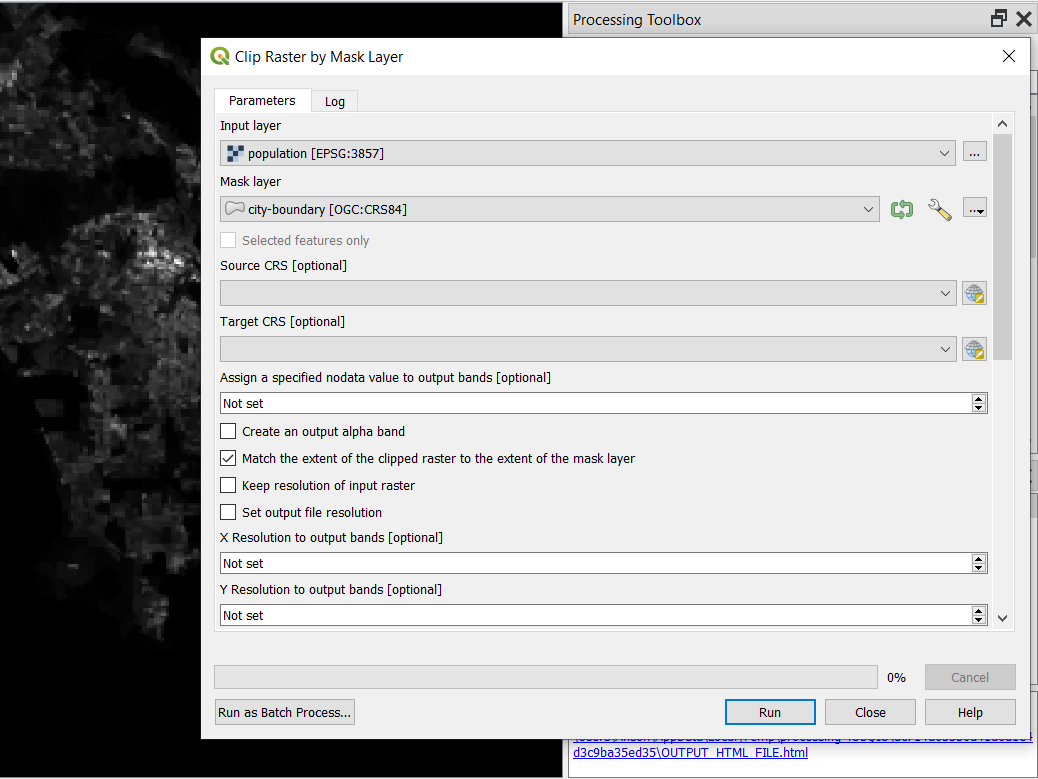Screen dimensions: 1038x779
Task: Open the Input layer dropdown
Action: point(943,152)
